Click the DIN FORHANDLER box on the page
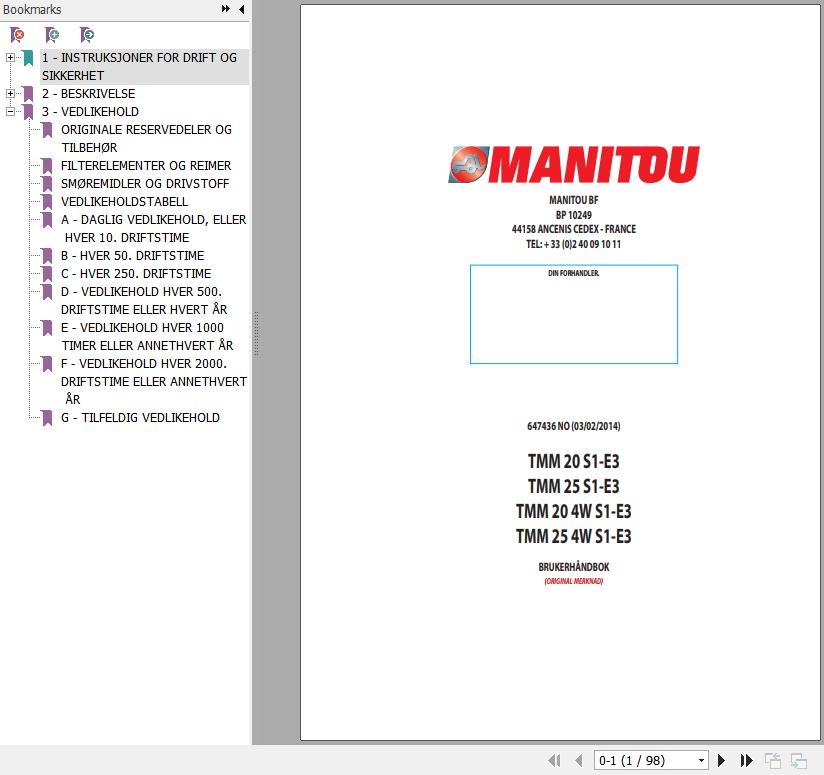The image size is (824, 775). click(573, 314)
